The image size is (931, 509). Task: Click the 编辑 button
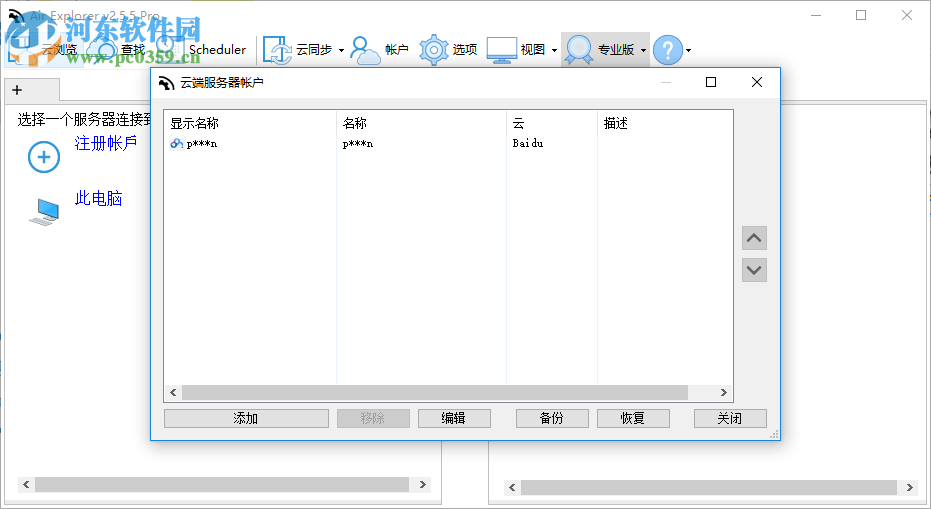coord(454,418)
